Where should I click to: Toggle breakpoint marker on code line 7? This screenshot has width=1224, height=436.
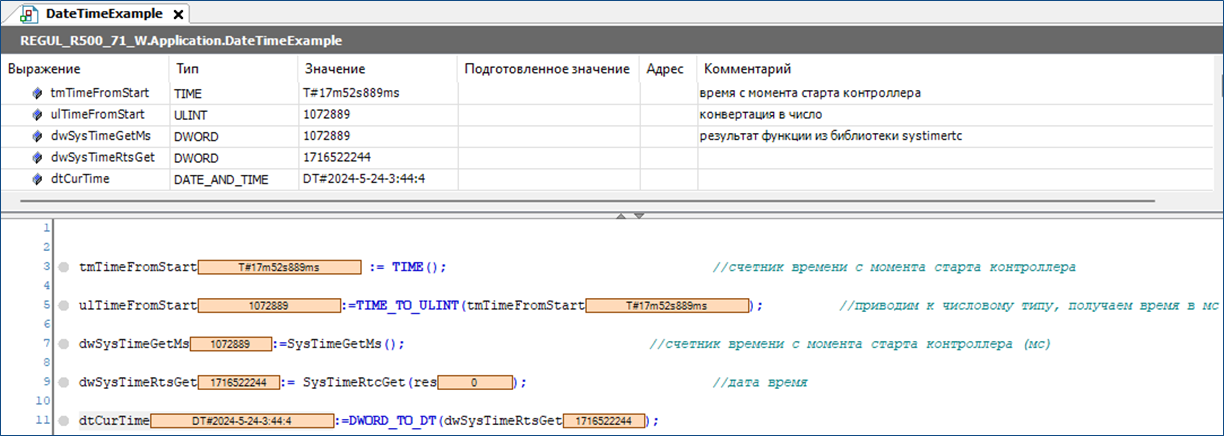(63, 344)
